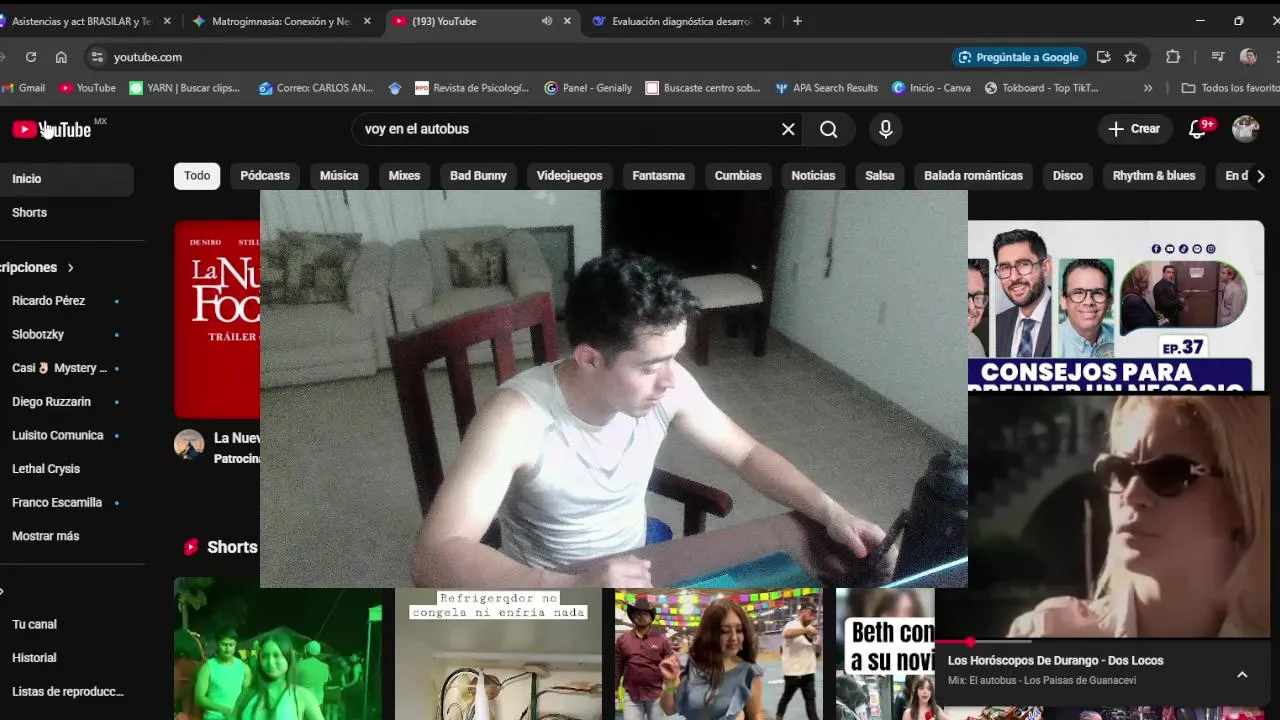Open the Correo: CARLOS AN... bookmark
The image size is (1280, 720).
316,88
